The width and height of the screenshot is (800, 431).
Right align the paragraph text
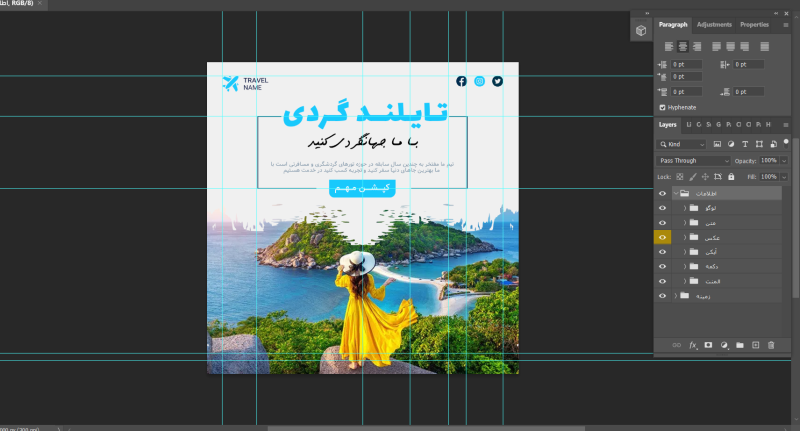[697, 46]
